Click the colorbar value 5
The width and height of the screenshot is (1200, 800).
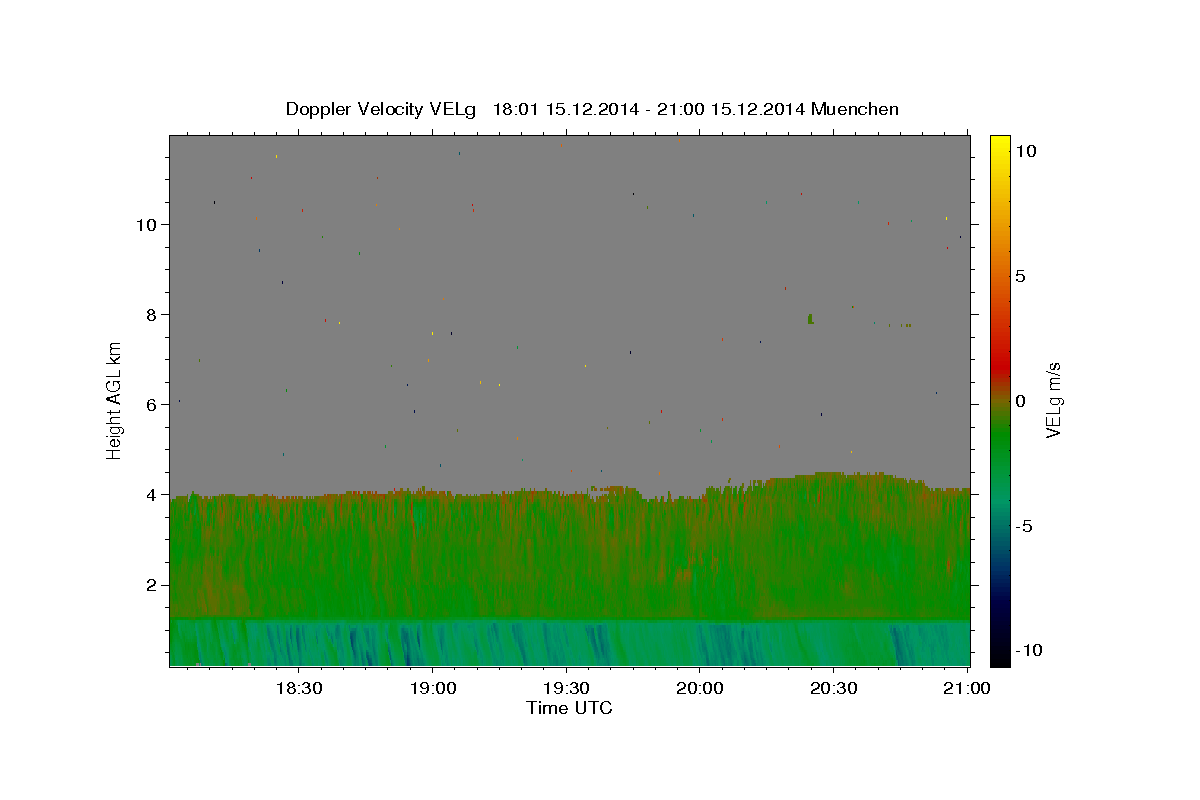click(1020, 276)
